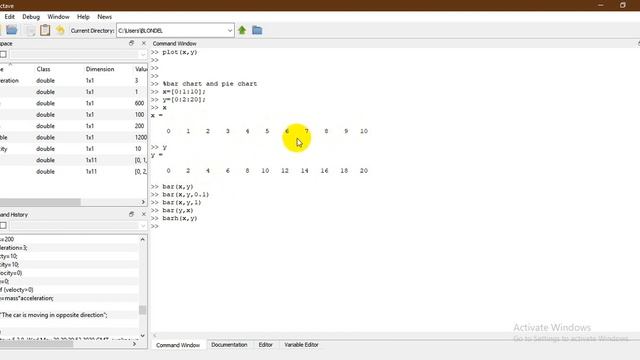The width and height of the screenshot is (640, 360).
Task: Click the 'plot(x,y)' command line
Action: 180,52
